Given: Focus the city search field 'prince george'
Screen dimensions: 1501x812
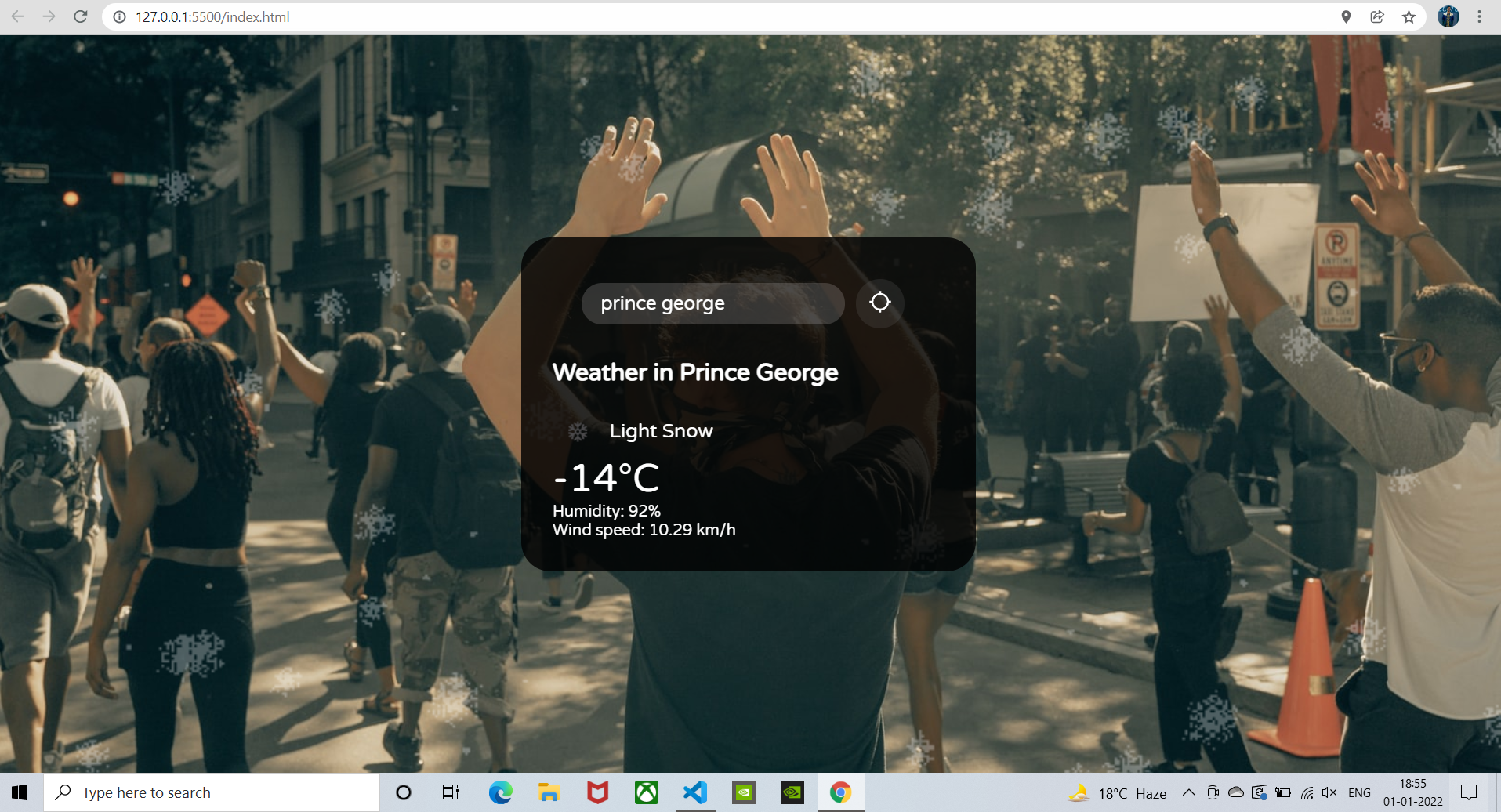Looking at the screenshot, I should coord(712,303).
